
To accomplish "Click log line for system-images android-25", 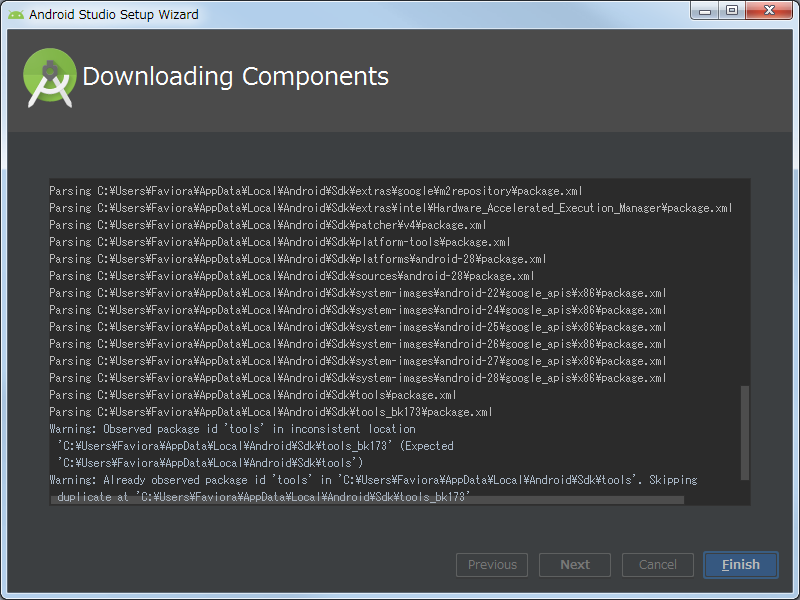I will point(358,327).
